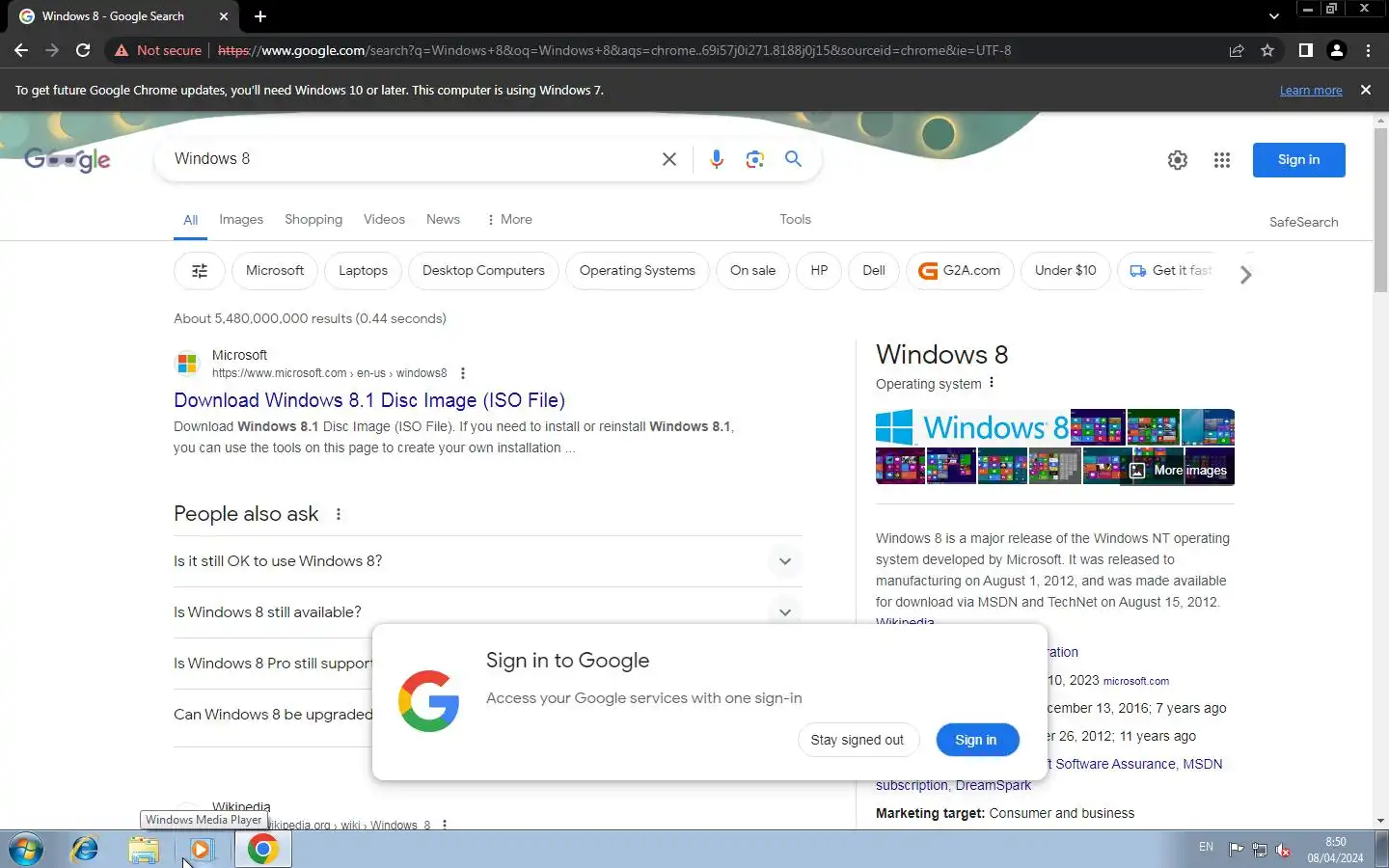Click Stay signed out in the popup
Screen dimensions: 1389x868
pos(858,740)
